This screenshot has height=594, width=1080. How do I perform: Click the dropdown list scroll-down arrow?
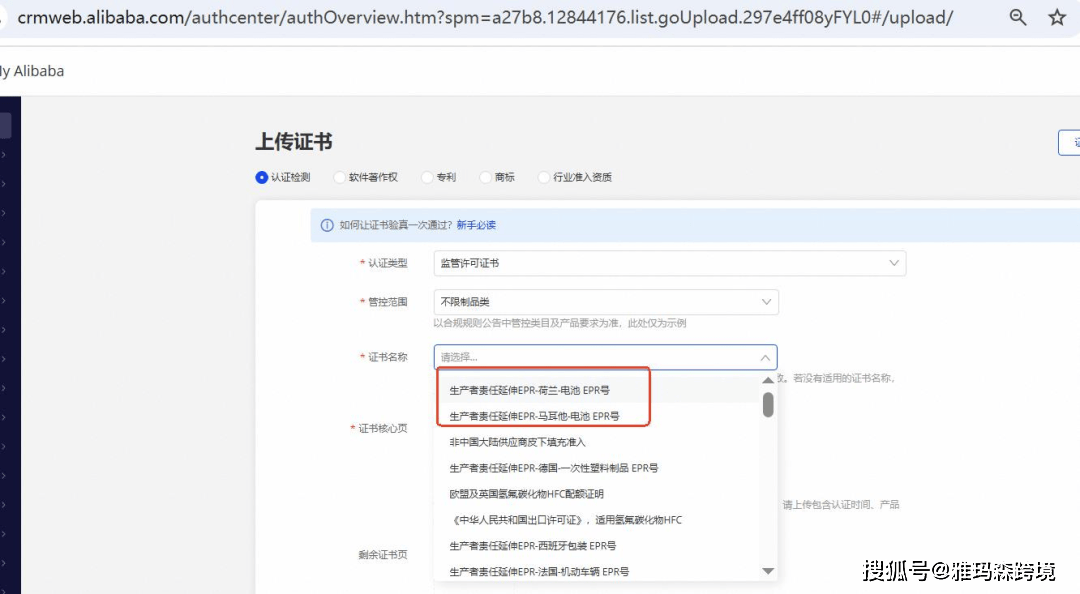click(768, 571)
